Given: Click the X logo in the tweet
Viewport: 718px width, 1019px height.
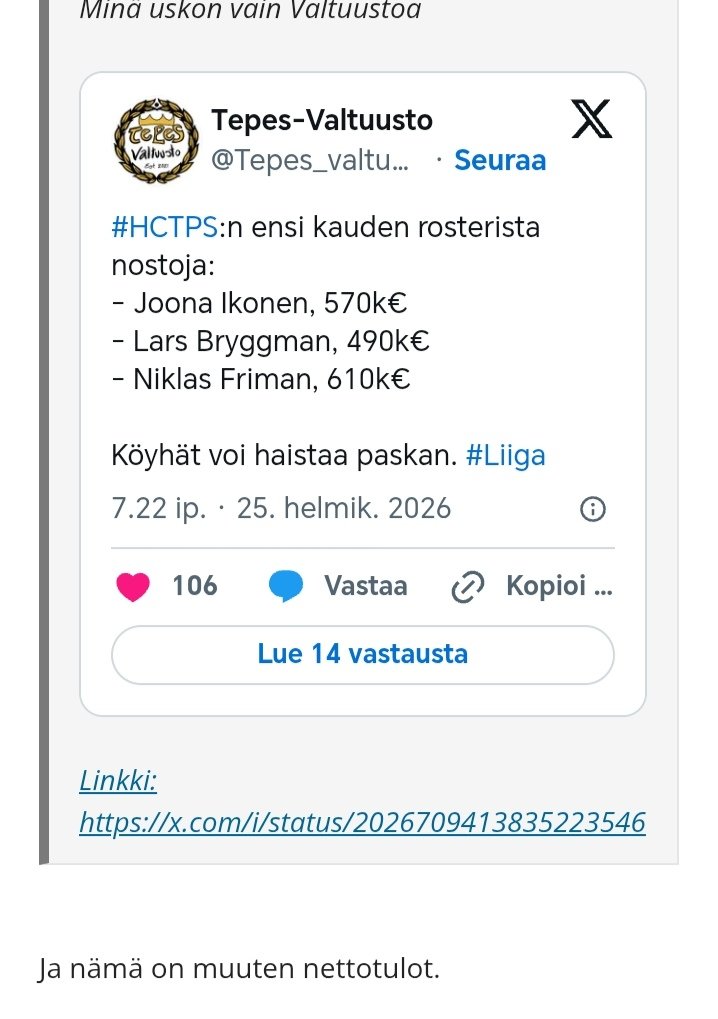Looking at the screenshot, I should point(591,121).
